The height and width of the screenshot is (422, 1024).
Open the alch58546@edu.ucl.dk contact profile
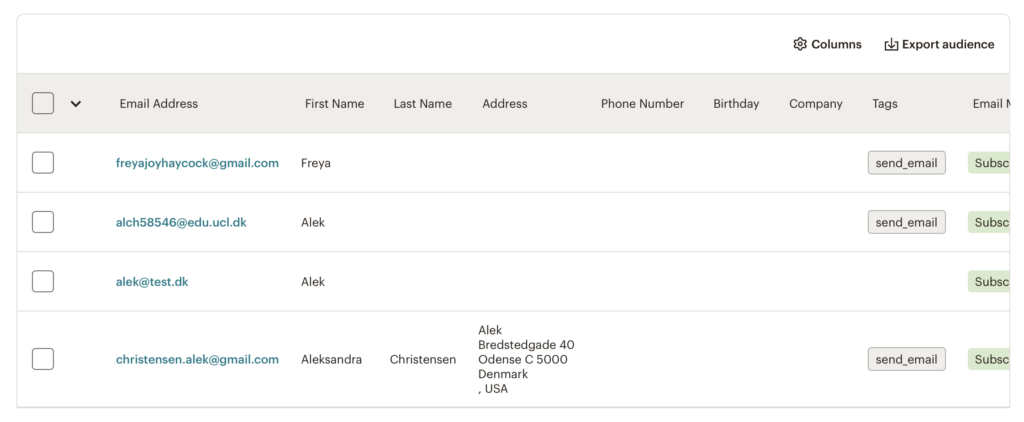(x=181, y=222)
